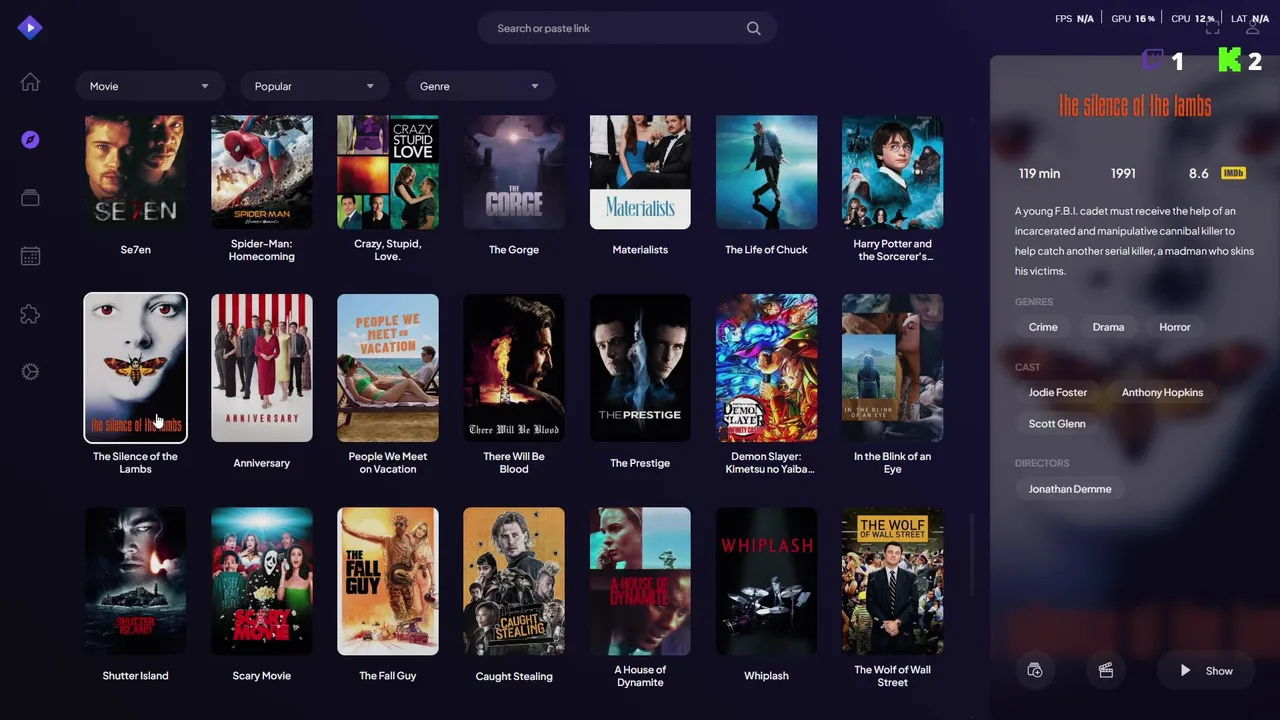Play the trailer via clapperboard icon
The image size is (1280, 720).
pyautogui.click(x=1106, y=671)
